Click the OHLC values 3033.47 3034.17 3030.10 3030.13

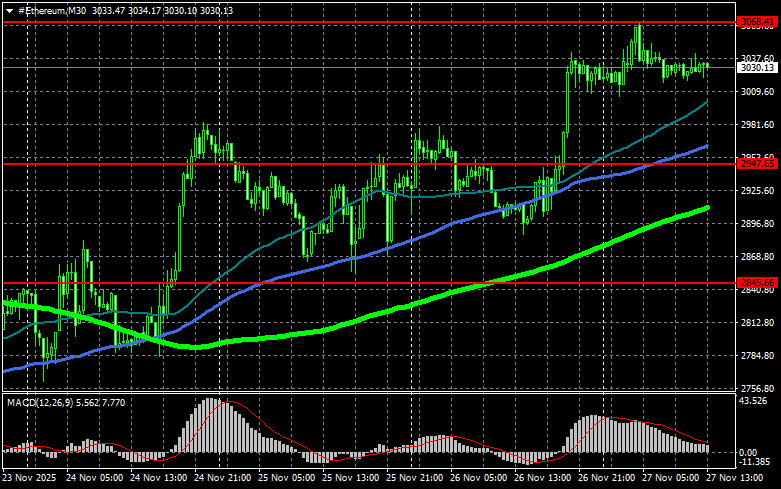point(162,10)
